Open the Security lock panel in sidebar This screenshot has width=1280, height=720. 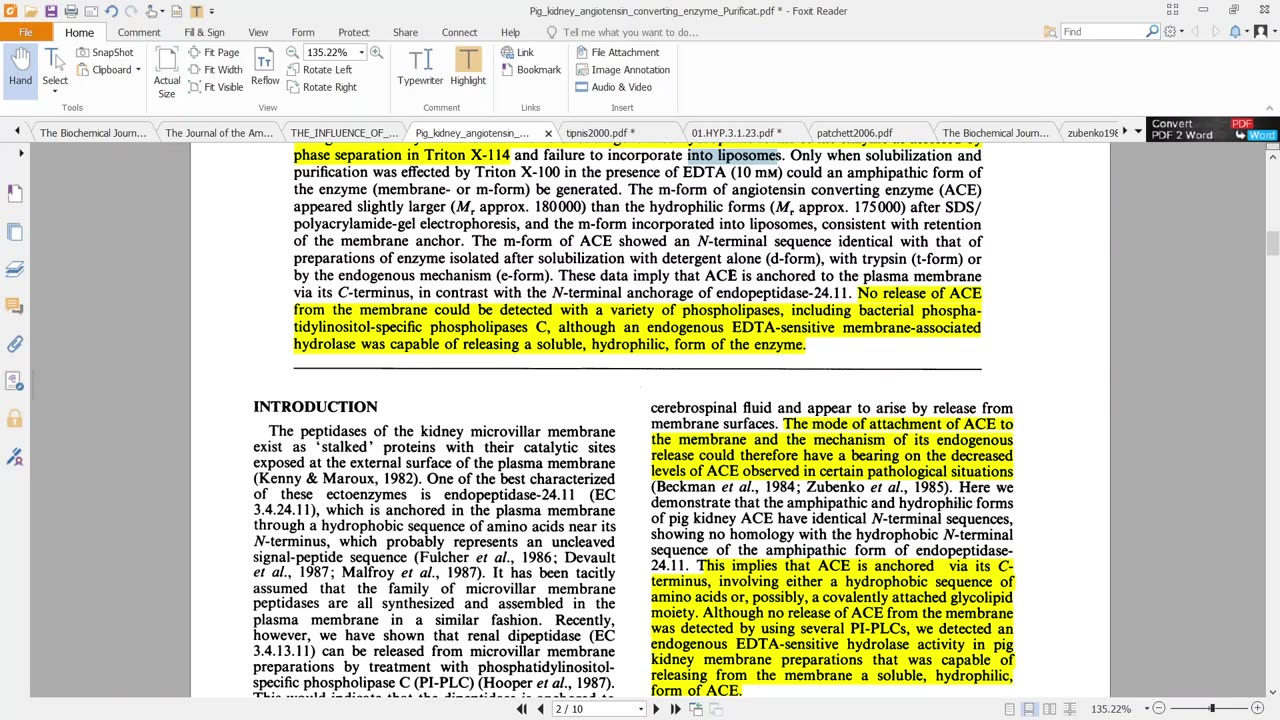(15, 419)
